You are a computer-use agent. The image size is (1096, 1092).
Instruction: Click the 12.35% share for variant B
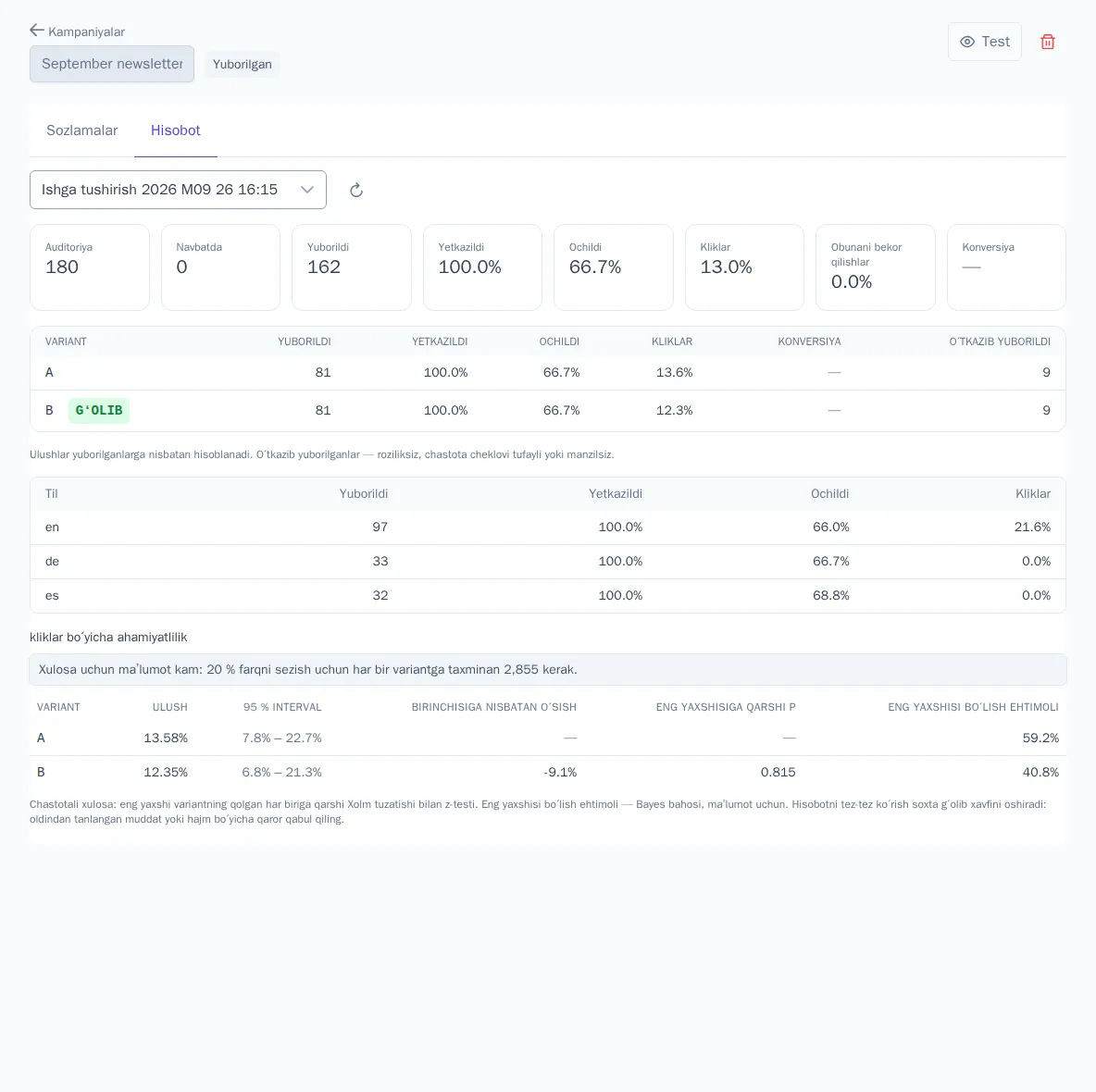tap(166, 772)
